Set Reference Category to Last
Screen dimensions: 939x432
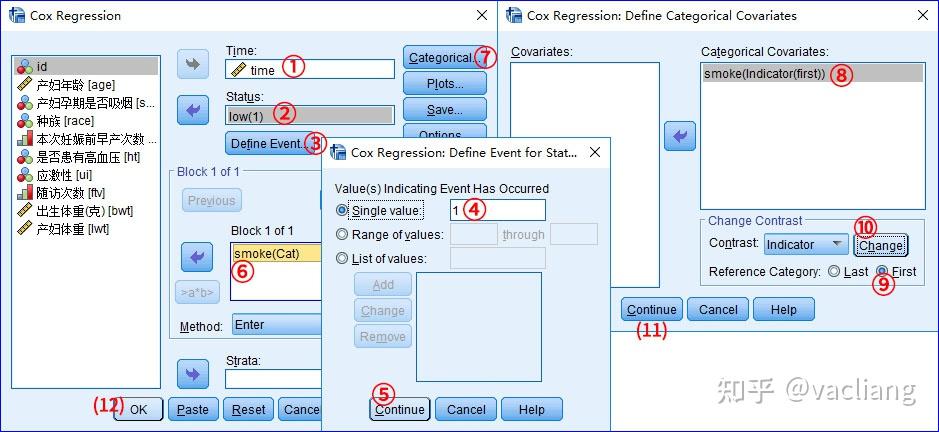(x=834, y=272)
